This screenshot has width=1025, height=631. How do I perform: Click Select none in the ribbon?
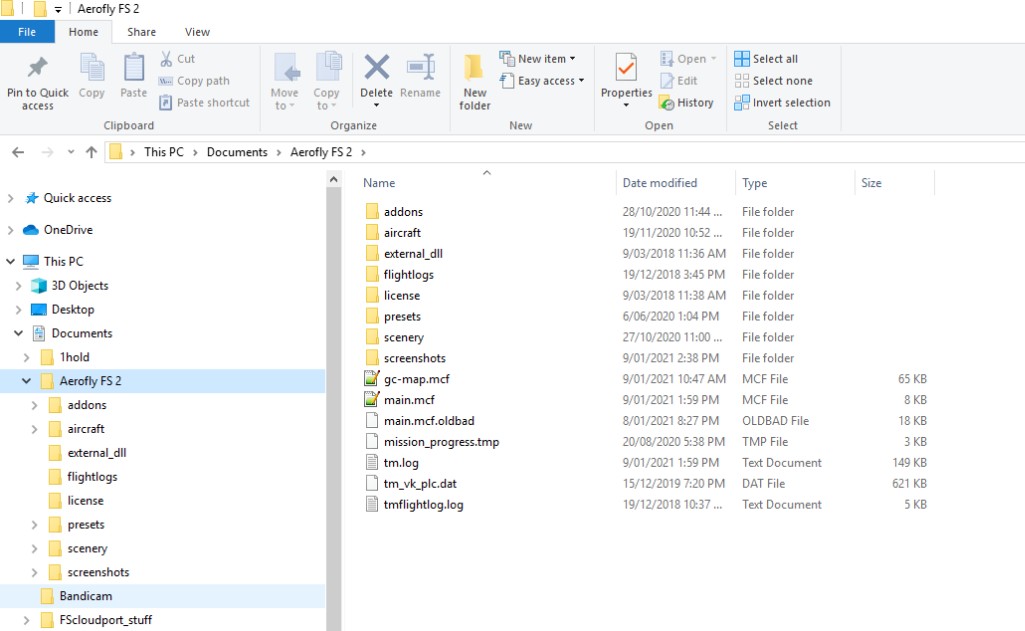point(773,80)
